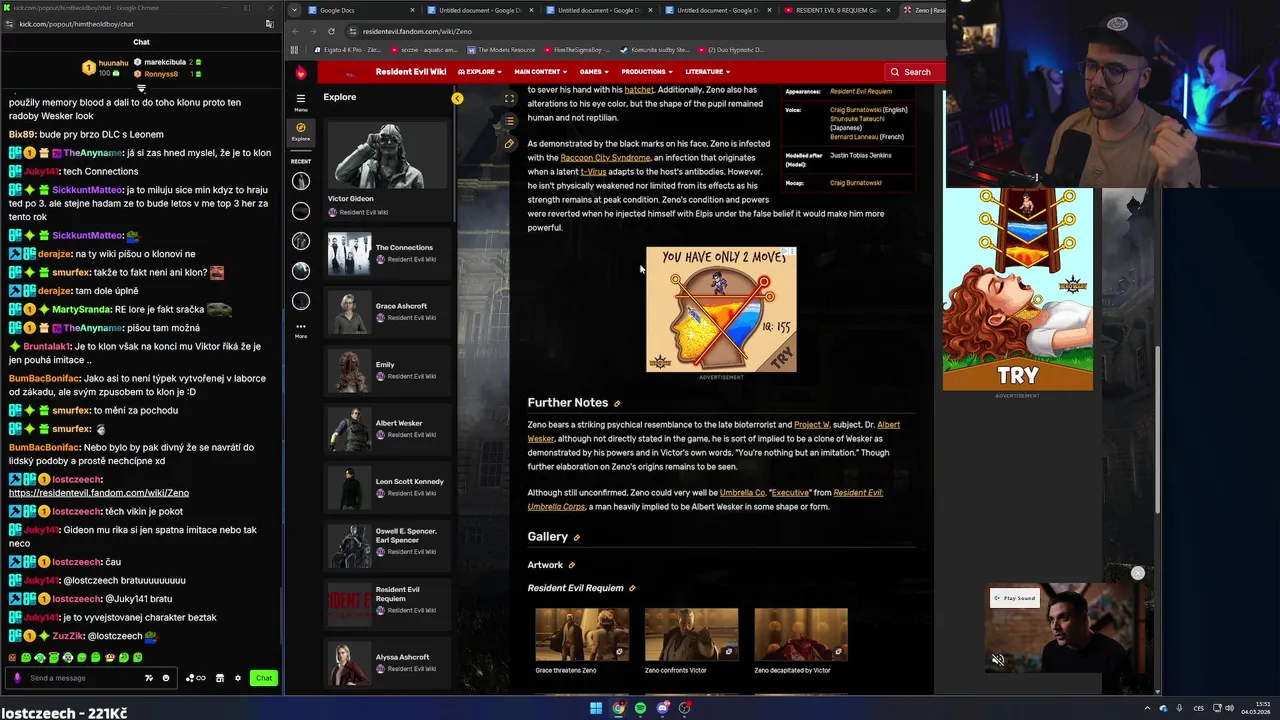The height and width of the screenshot is (720, 1280).
Task: Click the microphone icon in chat input
Action: (17, 678)
